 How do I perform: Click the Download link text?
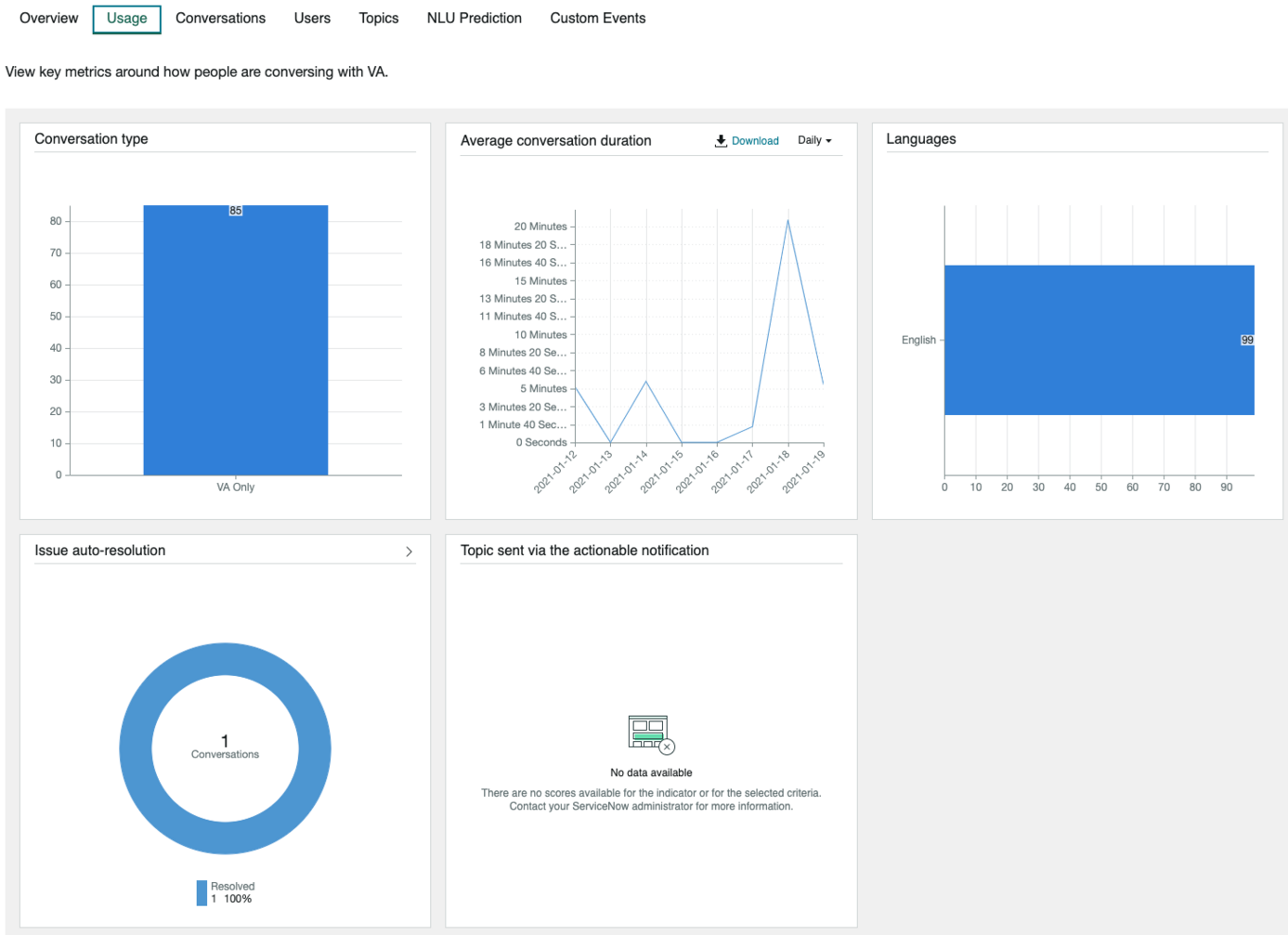tap(755, 141)
